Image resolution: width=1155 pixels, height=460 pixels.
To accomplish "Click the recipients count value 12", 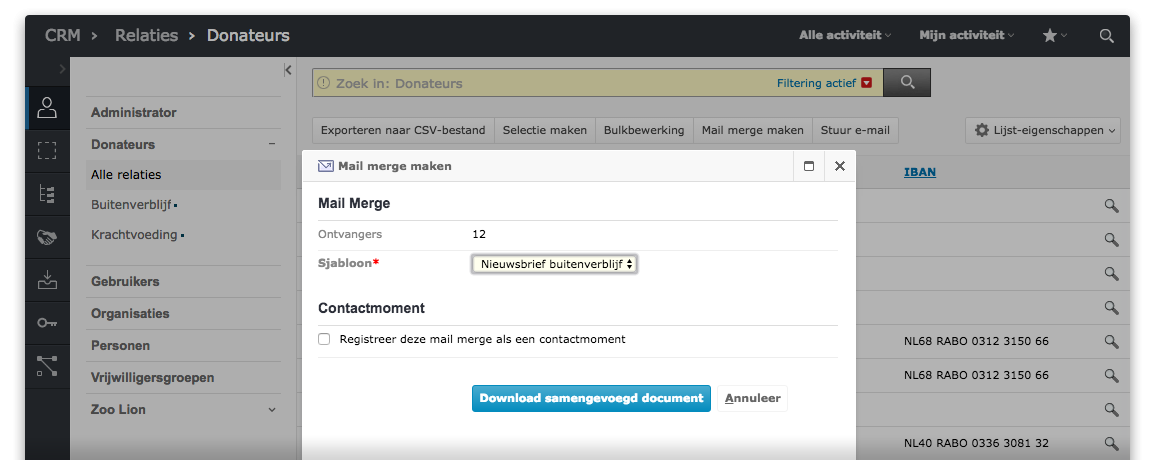I will tap(479, 234).
